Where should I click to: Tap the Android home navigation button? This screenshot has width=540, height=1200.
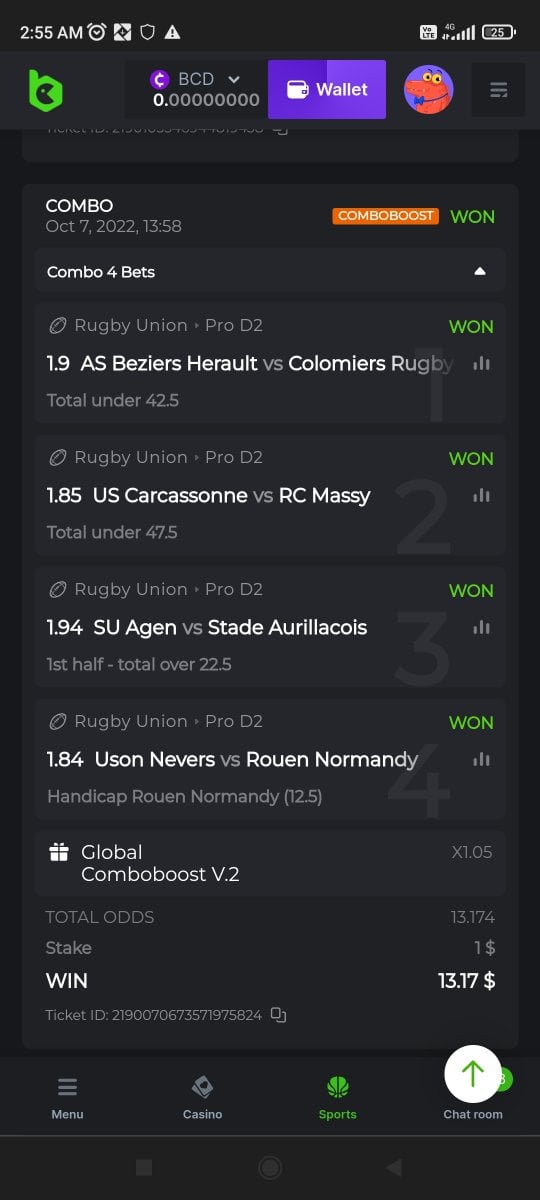pos(270,1167)
